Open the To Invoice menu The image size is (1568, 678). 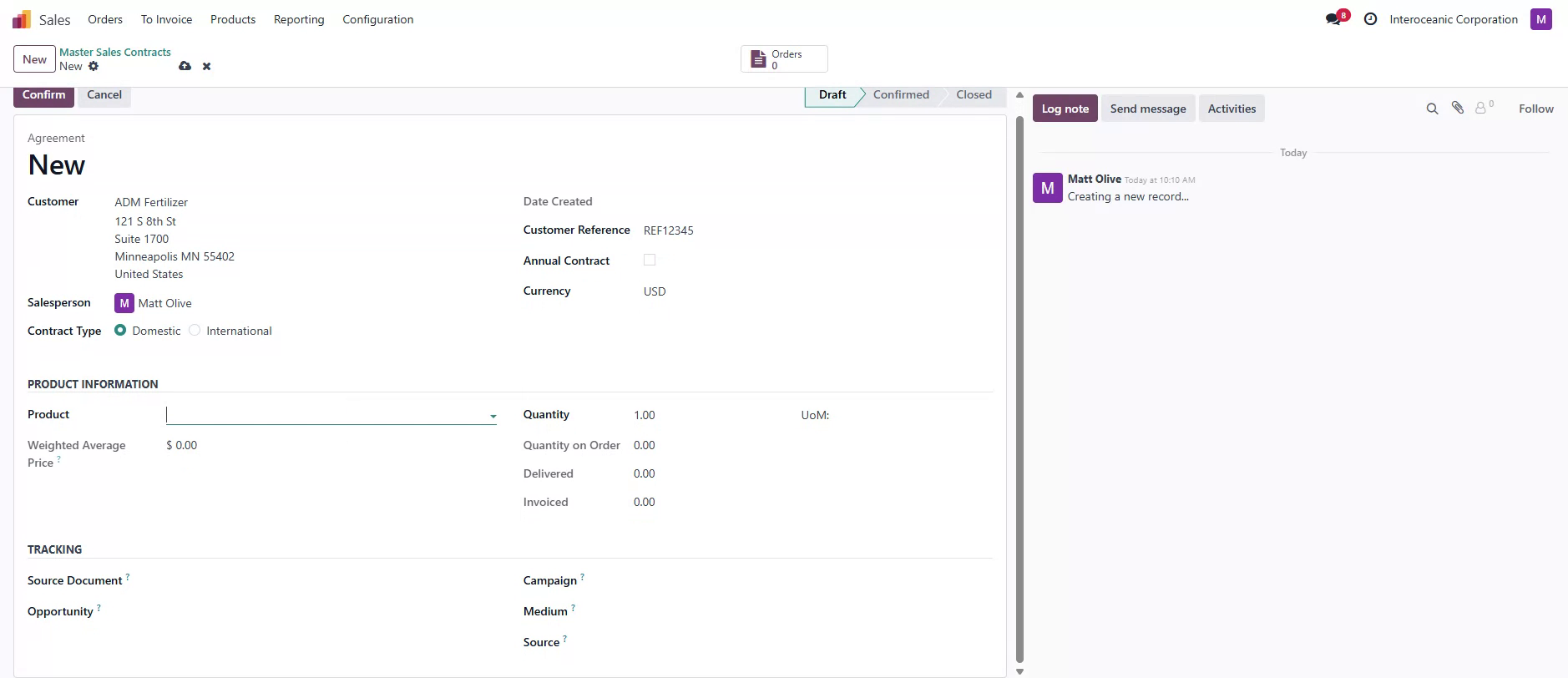click(166, 19)
